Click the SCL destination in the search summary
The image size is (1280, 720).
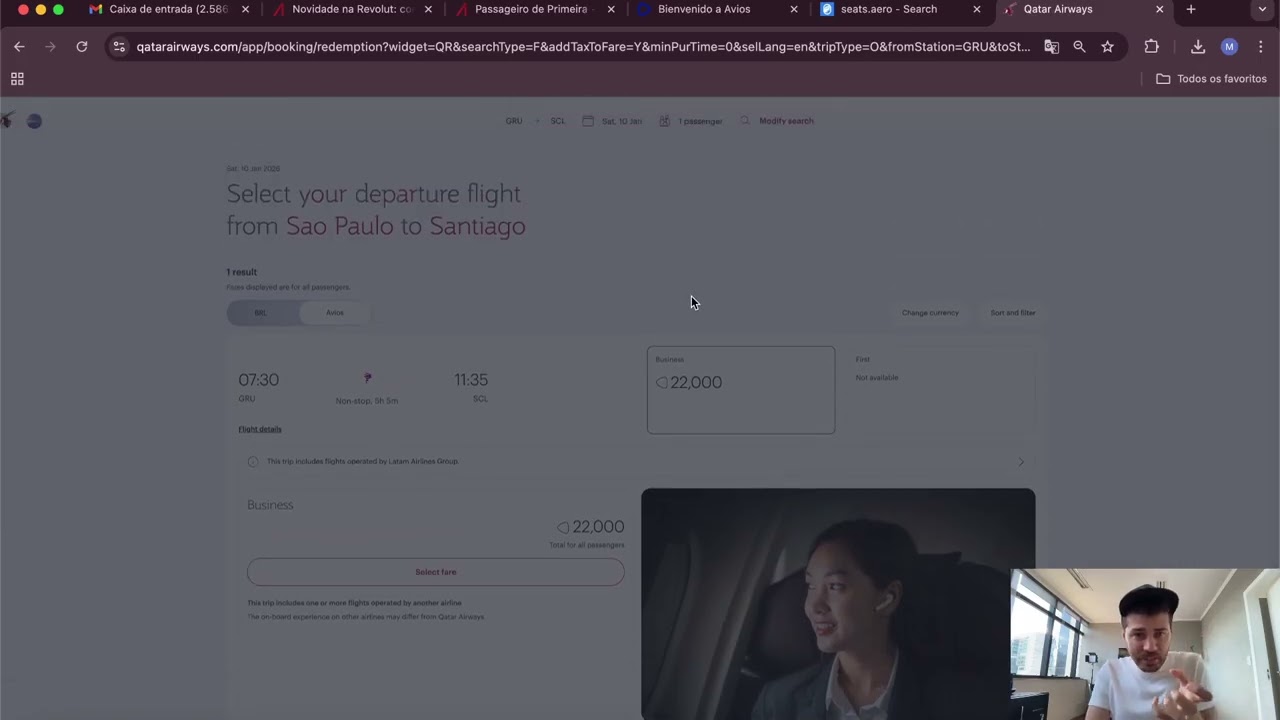558,121
